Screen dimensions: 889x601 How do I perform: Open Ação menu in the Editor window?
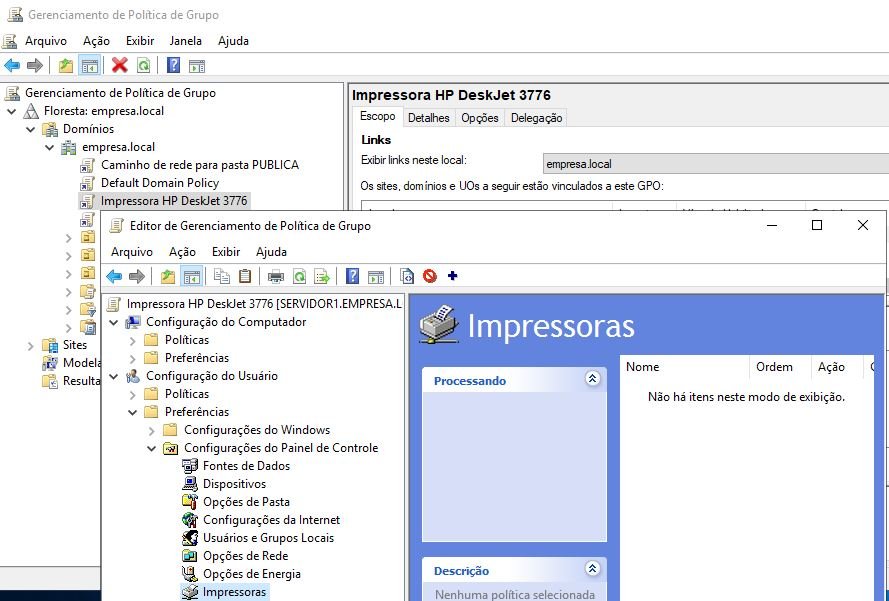tap(182, 252)
